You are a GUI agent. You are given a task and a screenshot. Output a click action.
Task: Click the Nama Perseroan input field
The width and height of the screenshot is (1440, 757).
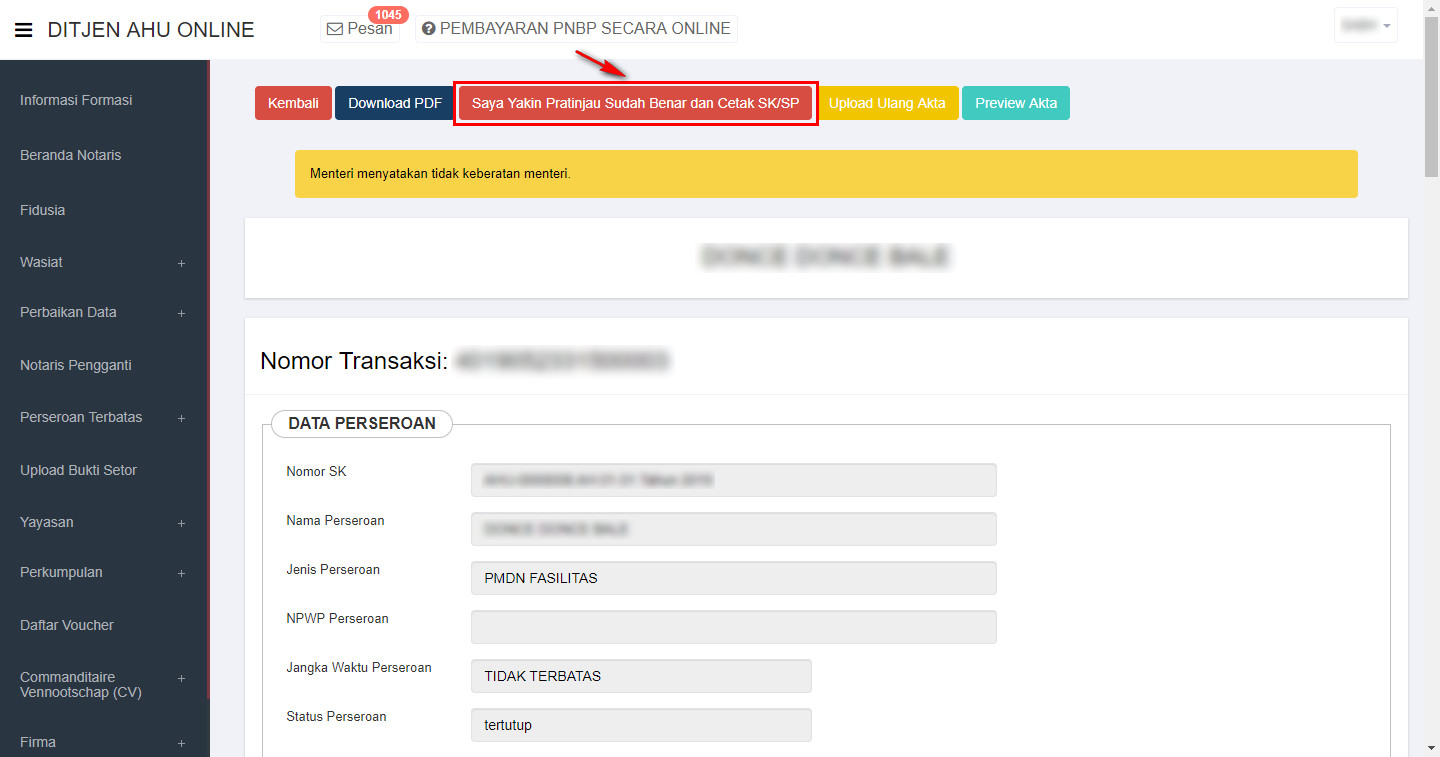coord(733,529)
